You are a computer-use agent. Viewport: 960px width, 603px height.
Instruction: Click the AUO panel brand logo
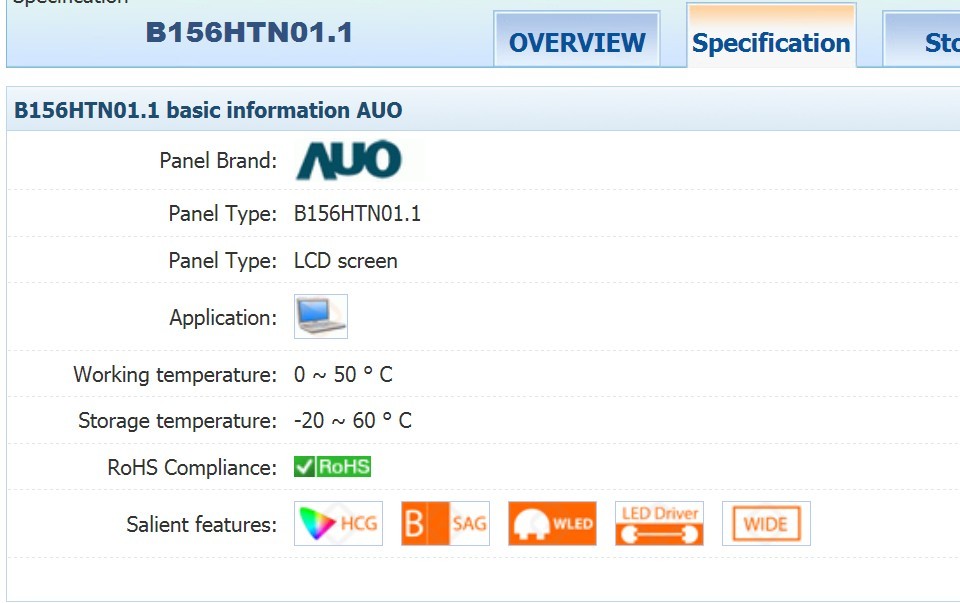point(348,160)
